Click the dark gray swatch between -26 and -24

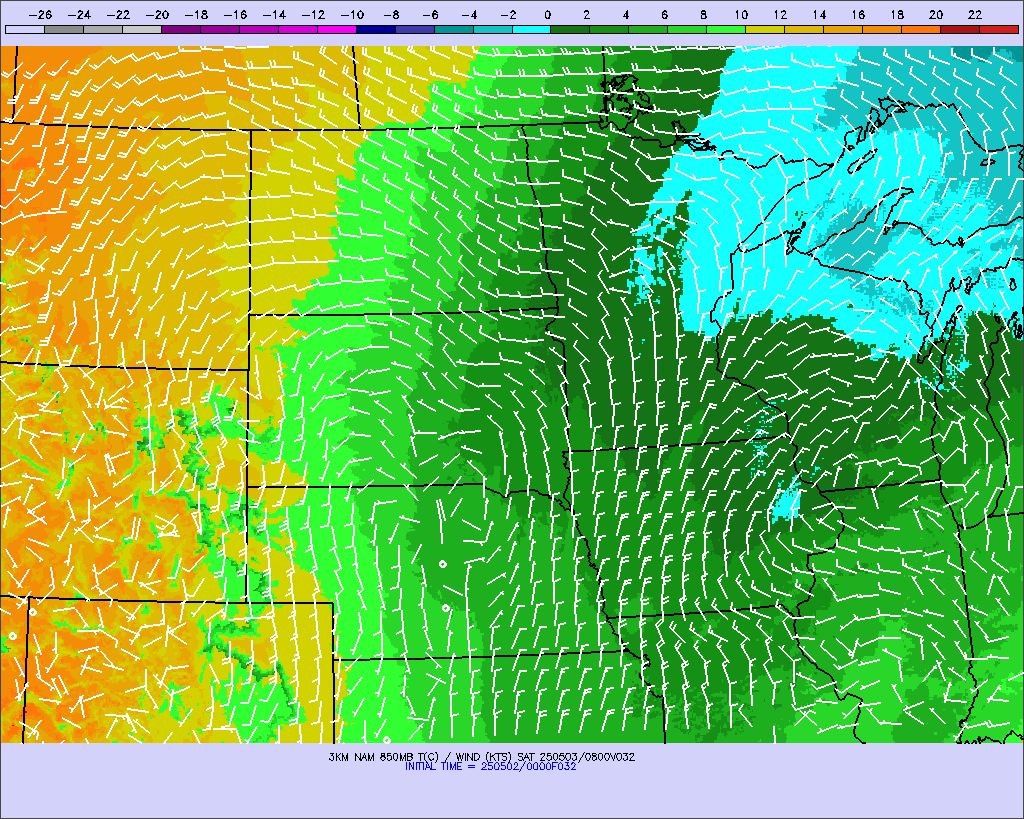[x=64, y=29]
